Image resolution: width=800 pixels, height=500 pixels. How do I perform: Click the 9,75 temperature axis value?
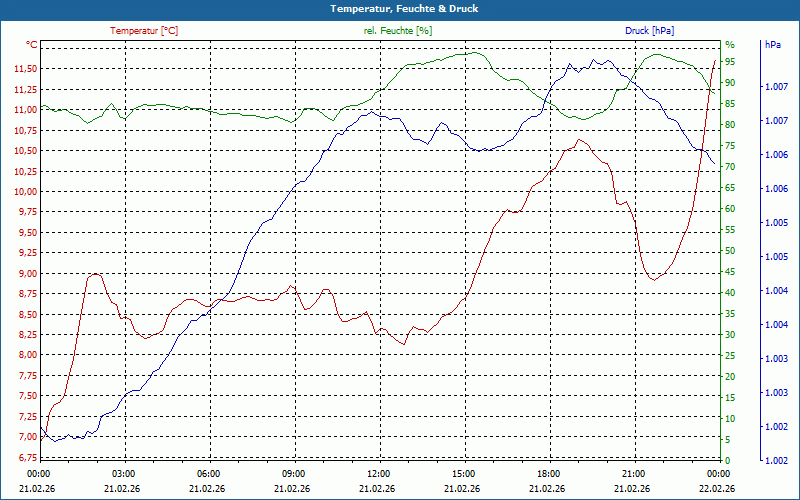point(28,212)
